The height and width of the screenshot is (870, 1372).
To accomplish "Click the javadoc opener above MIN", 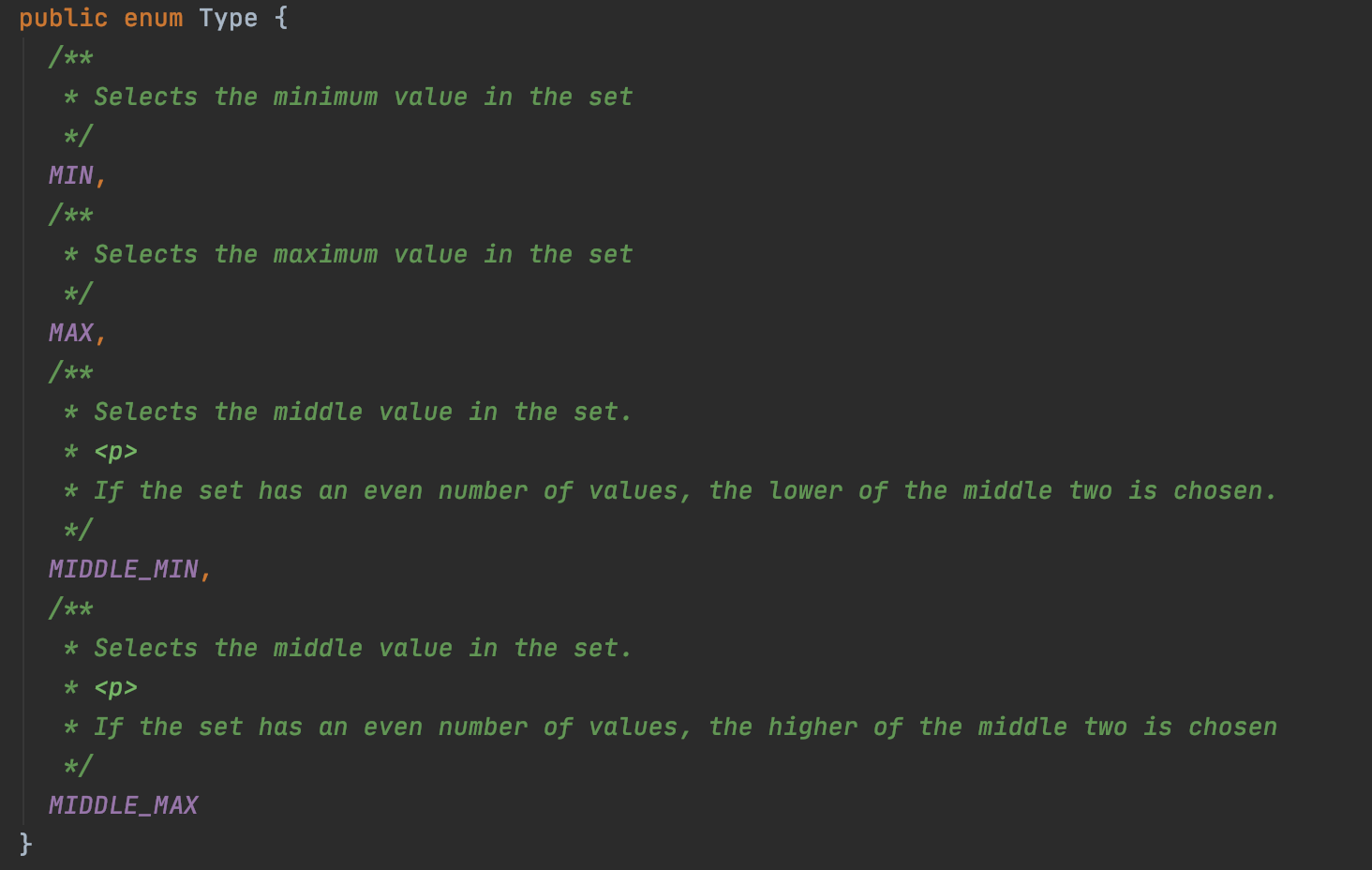I will click(71, 57).
